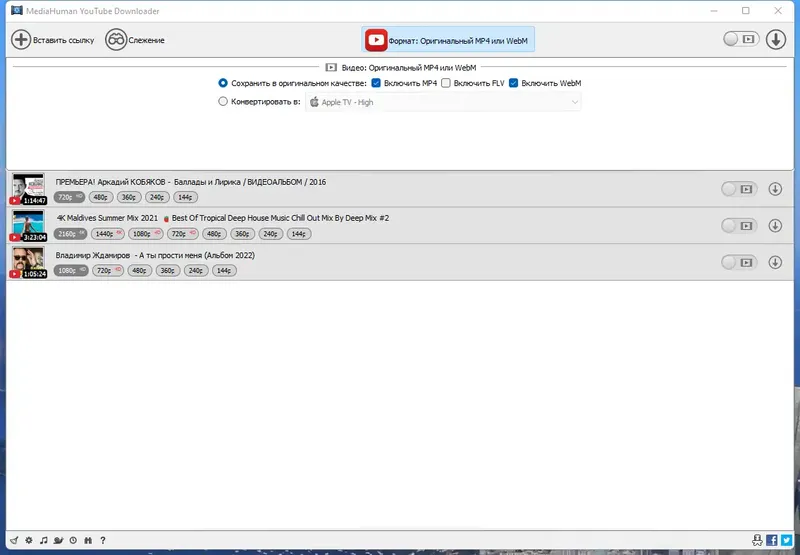Click the broom clear-list icon in status bar

click(14, 540)
